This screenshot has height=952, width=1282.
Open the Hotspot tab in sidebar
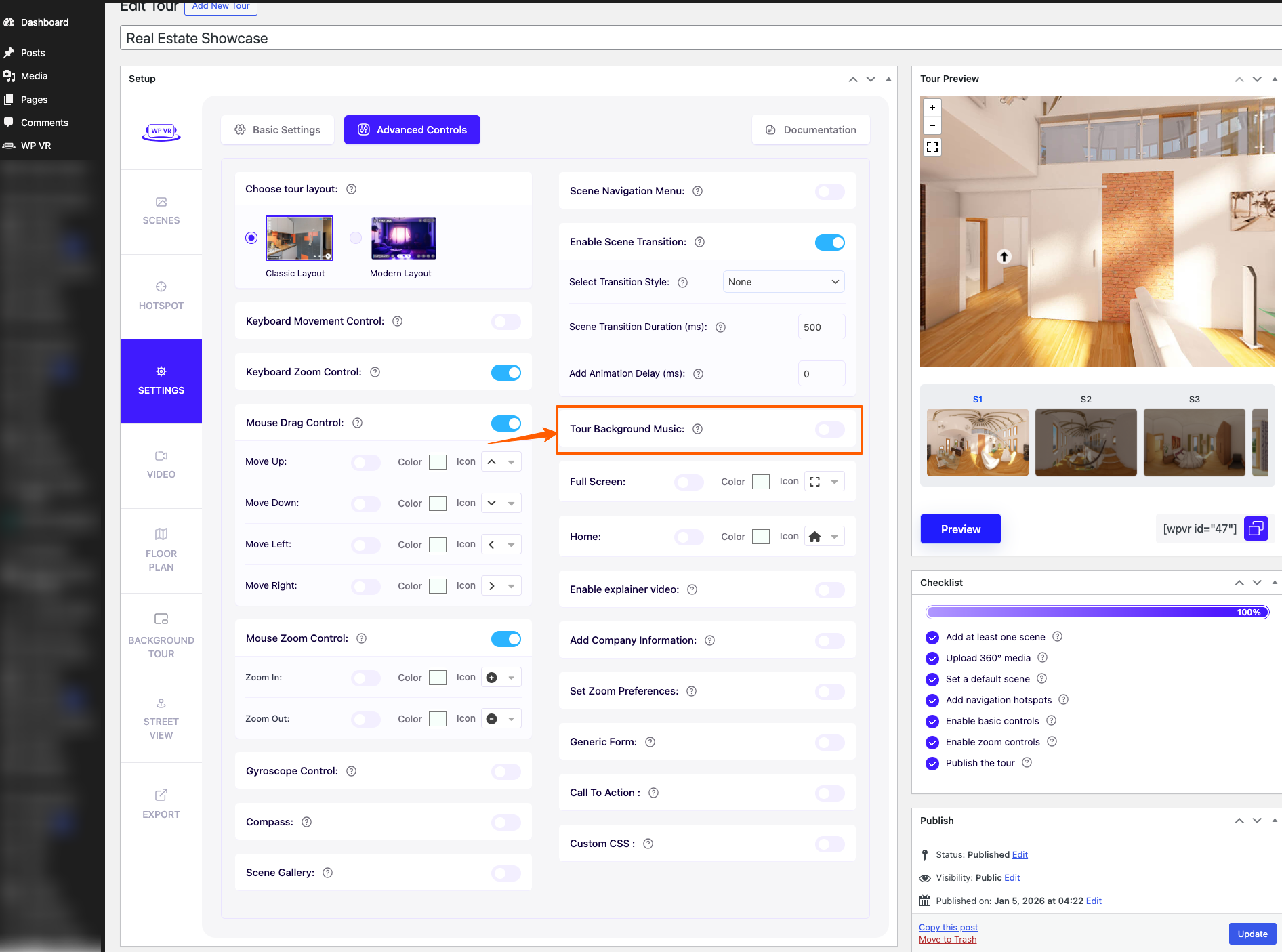[x=161, y=296]
